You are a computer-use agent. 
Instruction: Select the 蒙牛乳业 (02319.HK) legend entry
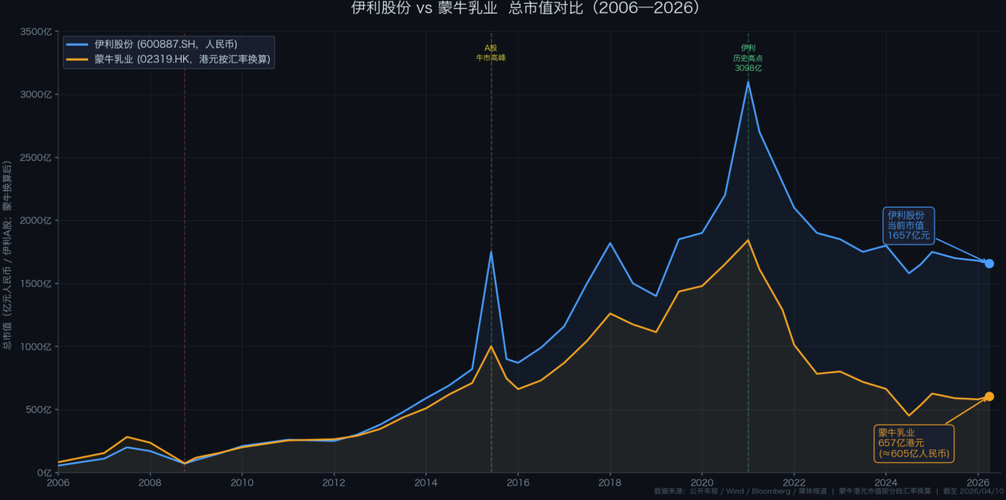[168, 60]
